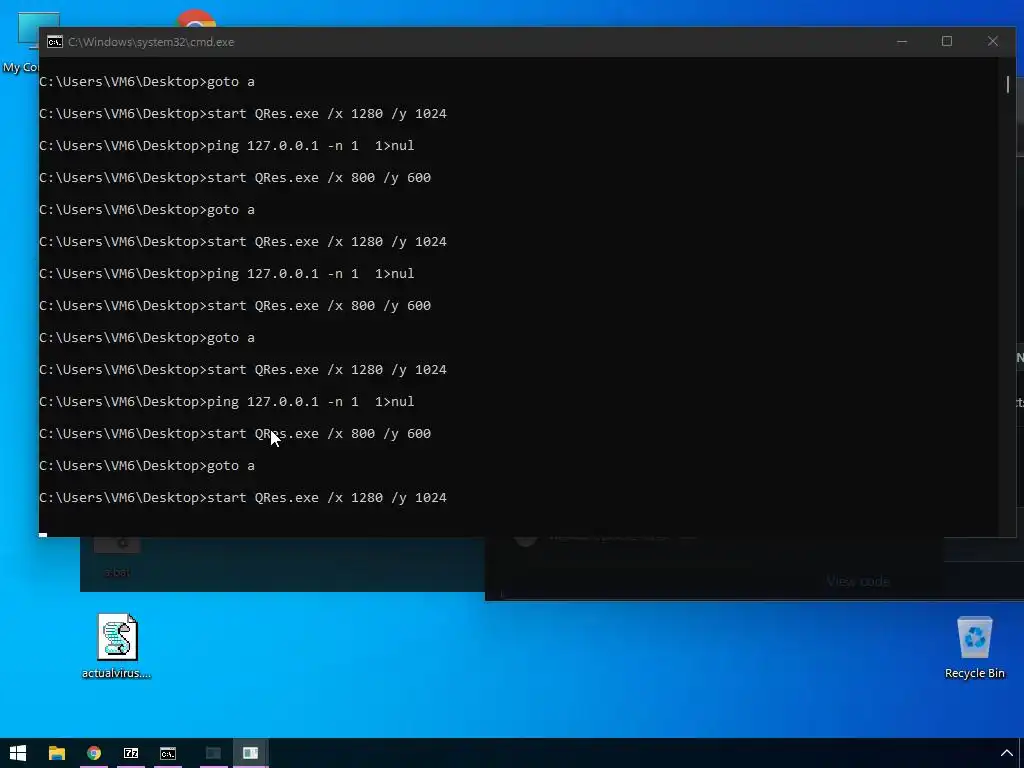Select the dimmed a.bat file icon
Screen dimensions: 1024x768
point(118,556)
